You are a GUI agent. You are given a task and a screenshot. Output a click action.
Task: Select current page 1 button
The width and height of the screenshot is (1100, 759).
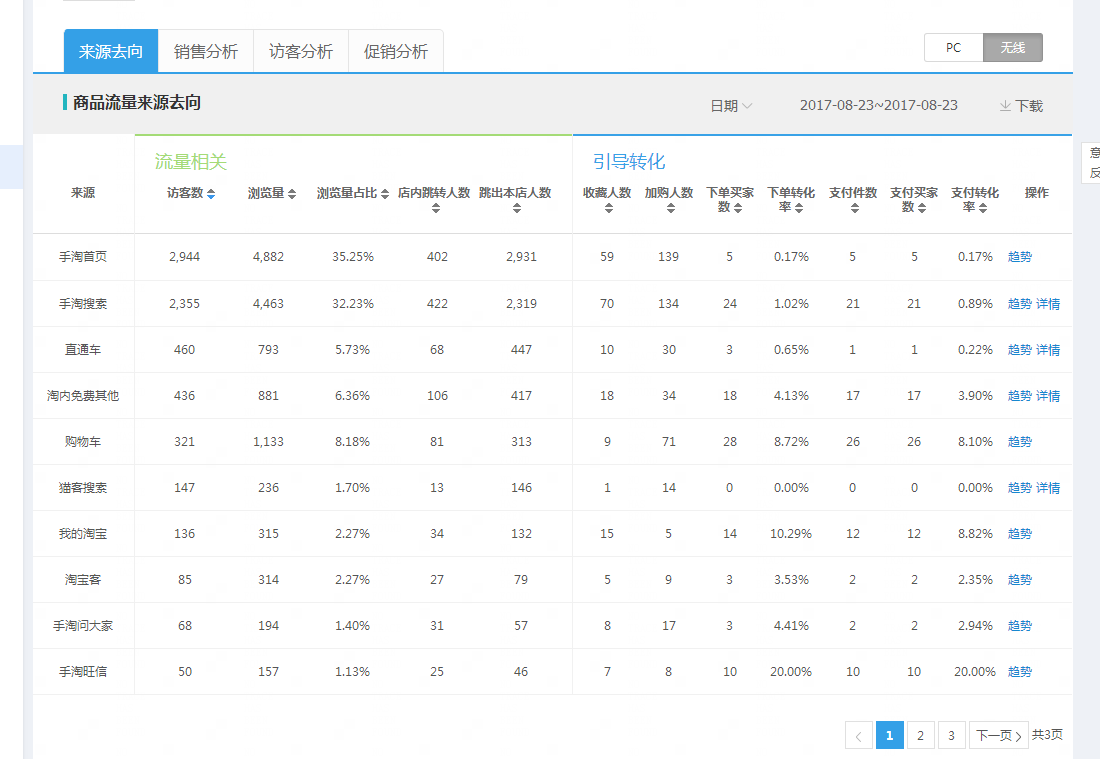[x=890, y=735]
